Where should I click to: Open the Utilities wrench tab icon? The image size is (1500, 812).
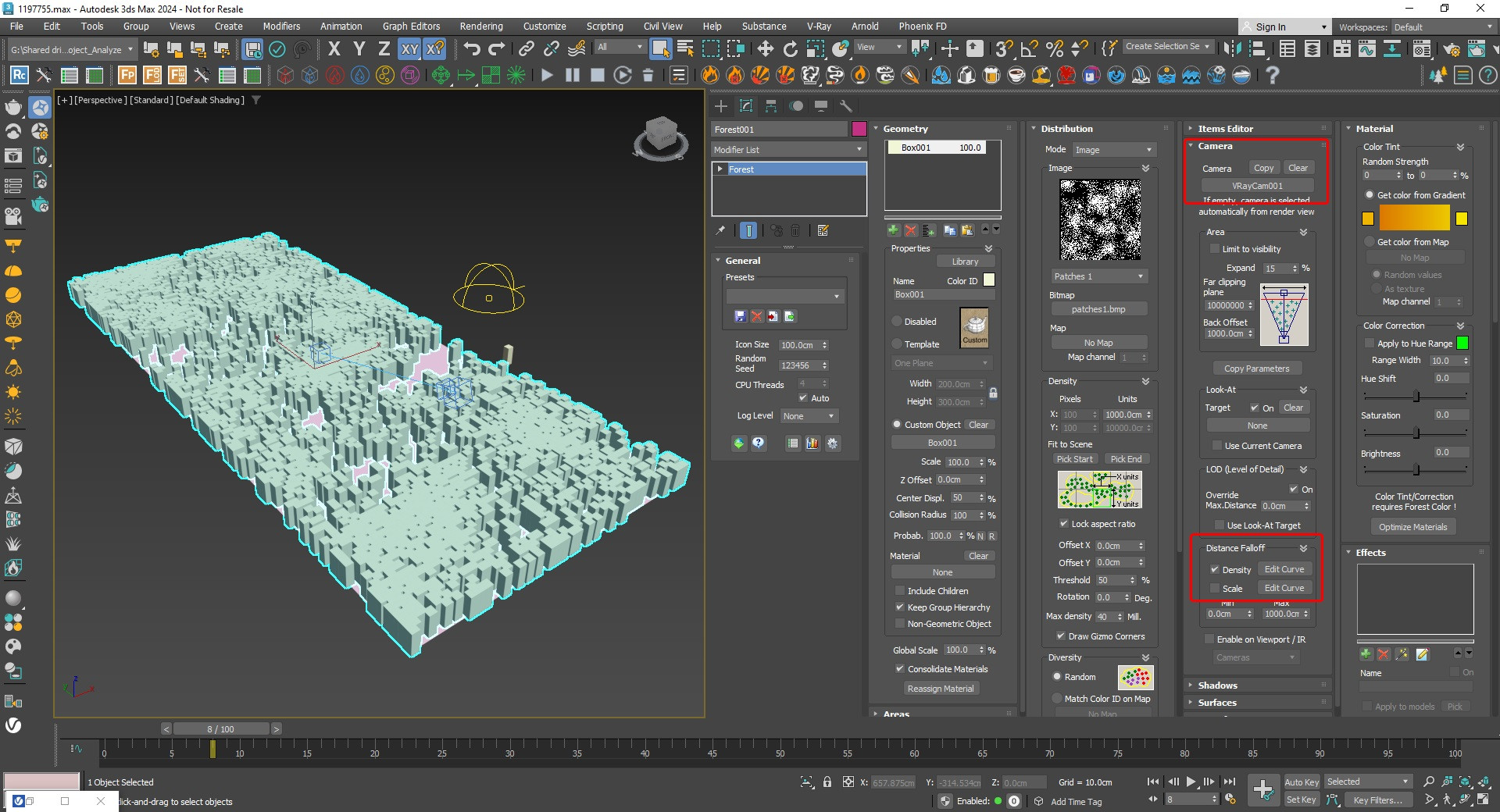(845, 106)
